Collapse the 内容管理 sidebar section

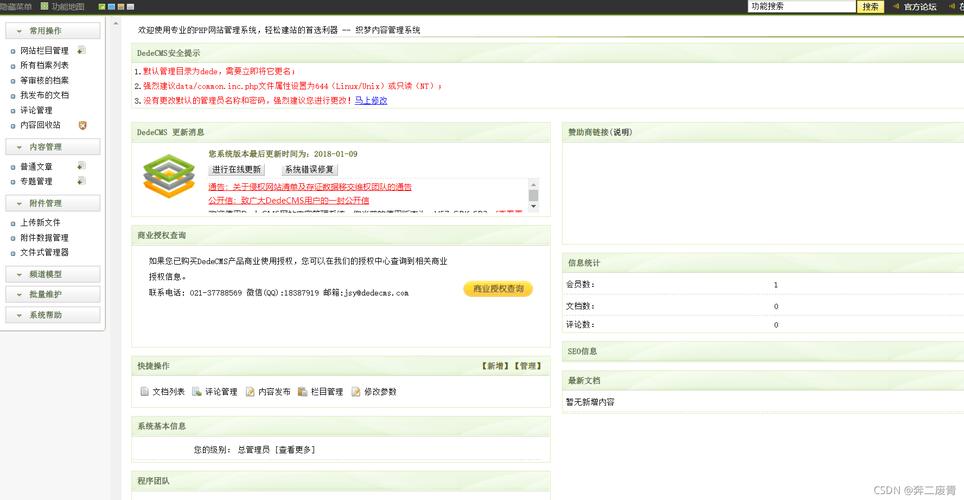(x=52, y=147)
